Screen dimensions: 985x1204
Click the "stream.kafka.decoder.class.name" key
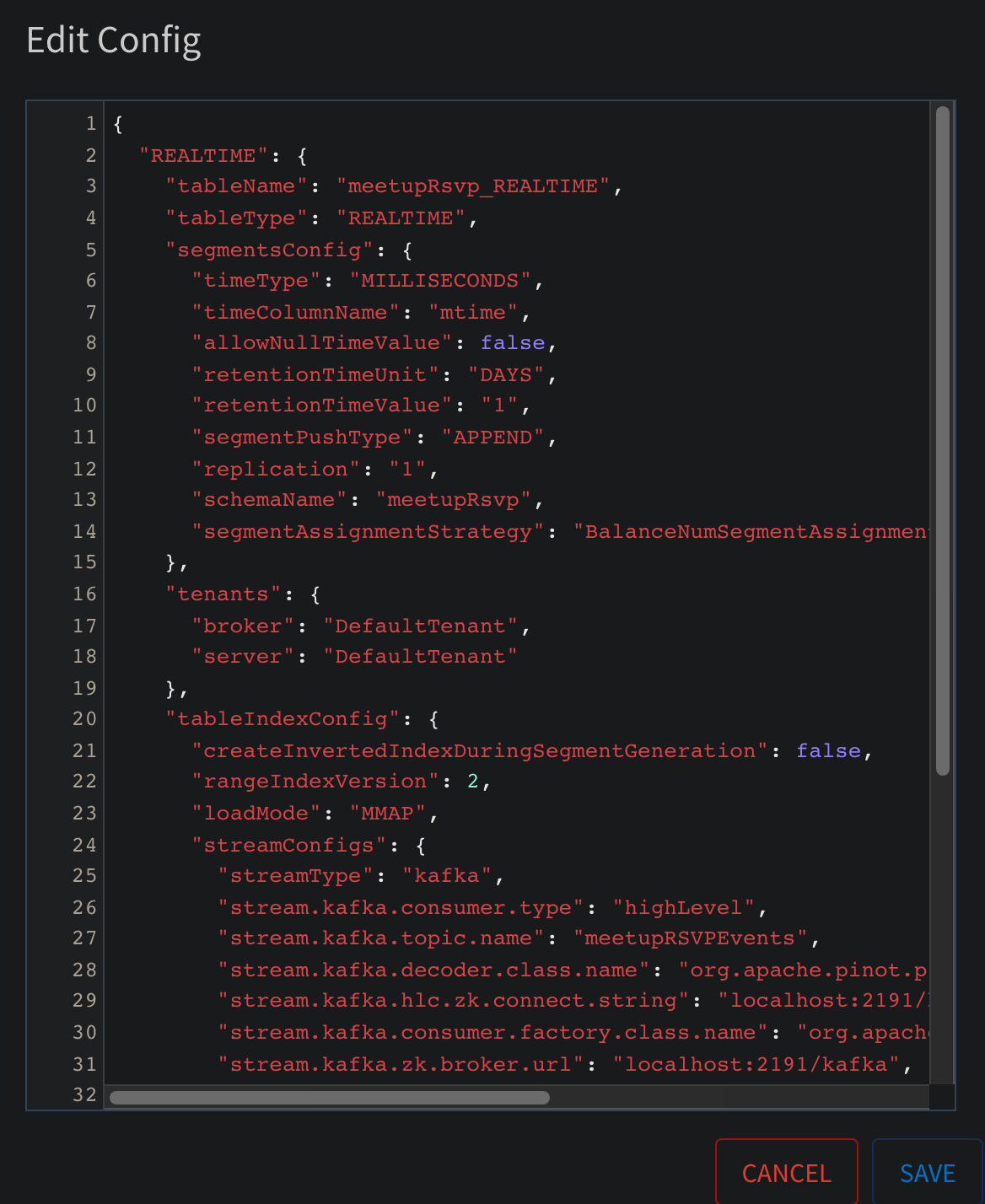(433, 970)
